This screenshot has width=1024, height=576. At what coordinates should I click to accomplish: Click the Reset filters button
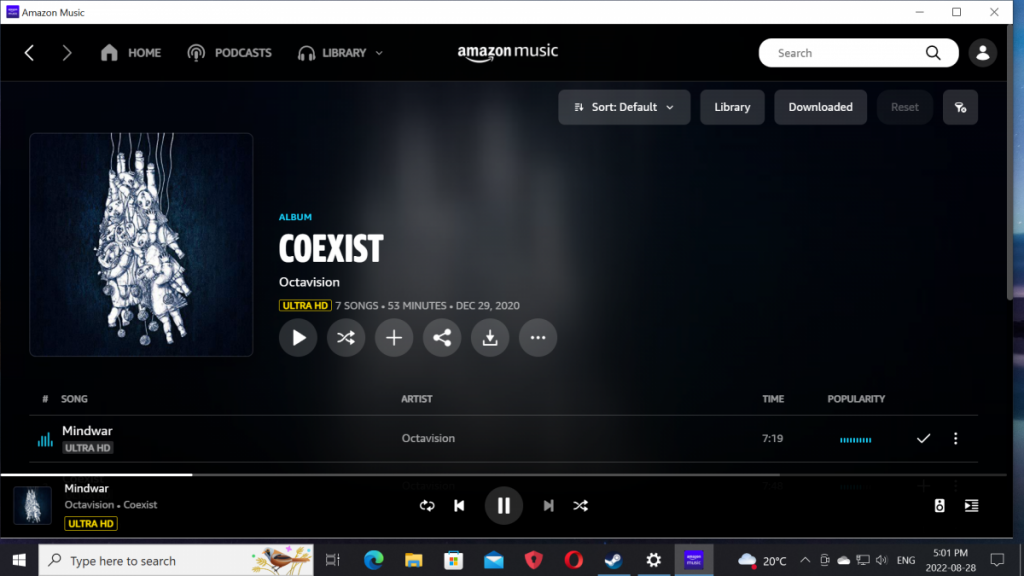pos(904,107)
